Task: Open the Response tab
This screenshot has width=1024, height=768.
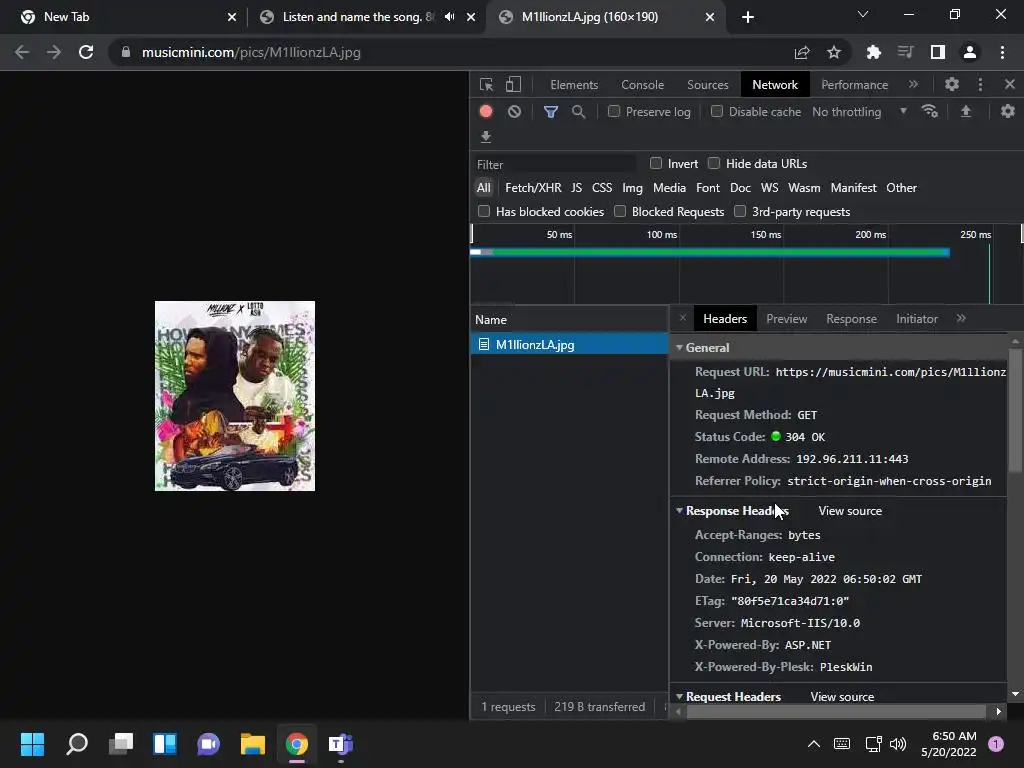Action: pyautogui.click(x=852, y=319)
